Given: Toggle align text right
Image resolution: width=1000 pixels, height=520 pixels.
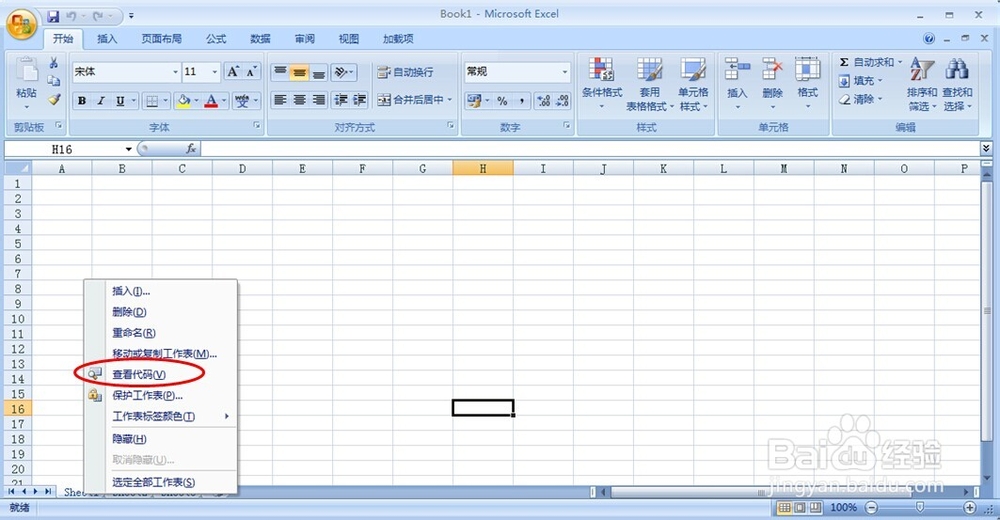Looking at the screenshot, I should (318, 100).
